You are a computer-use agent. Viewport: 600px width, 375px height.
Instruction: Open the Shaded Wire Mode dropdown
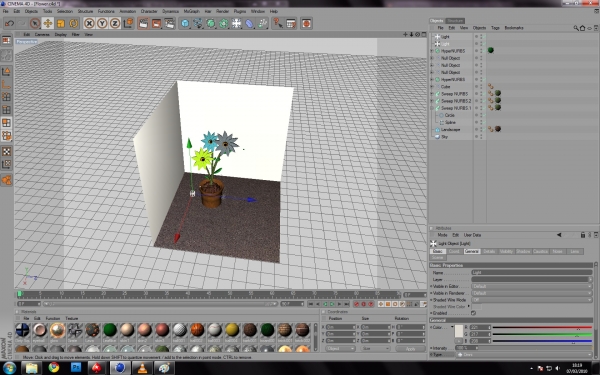(x=532, y=300)
